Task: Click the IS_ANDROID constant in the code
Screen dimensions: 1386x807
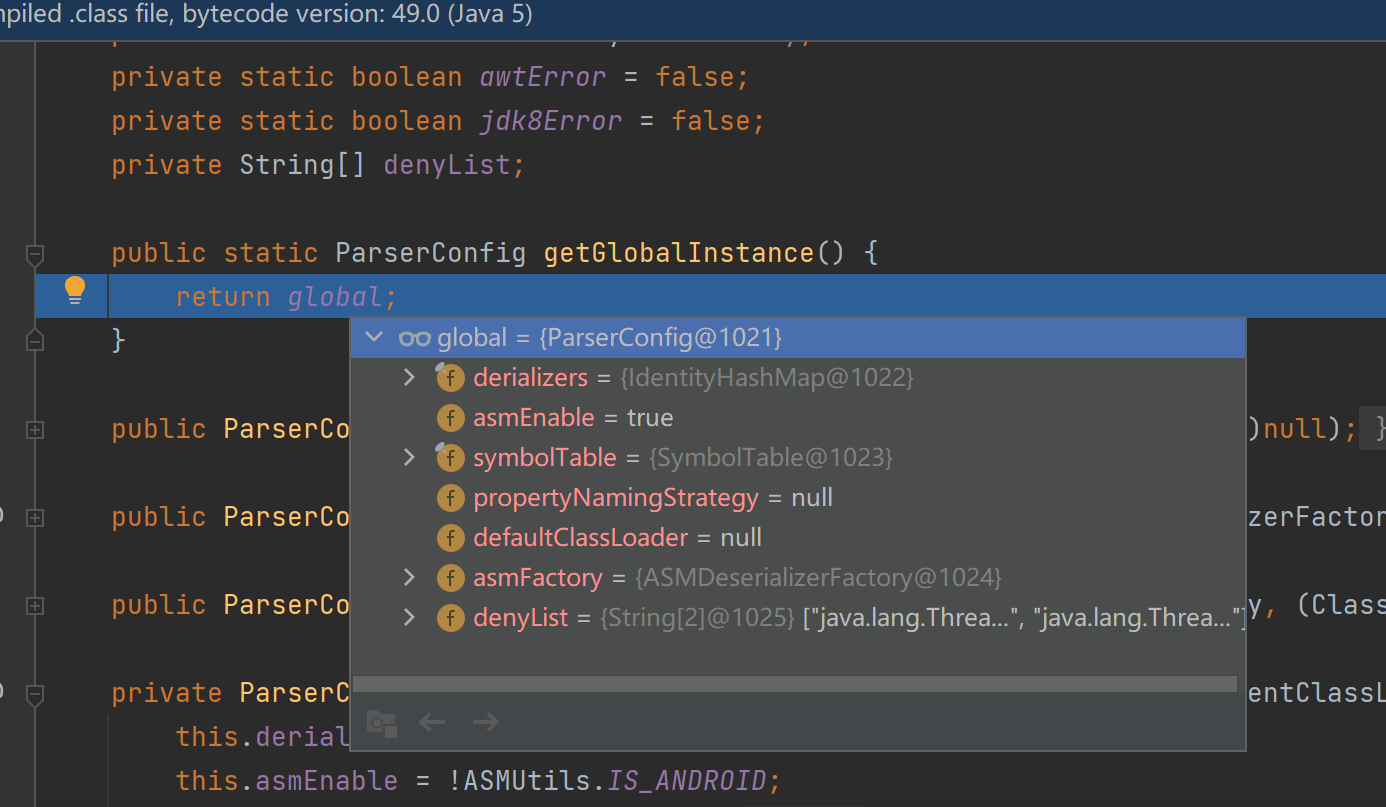Action: tap(687, 781)
